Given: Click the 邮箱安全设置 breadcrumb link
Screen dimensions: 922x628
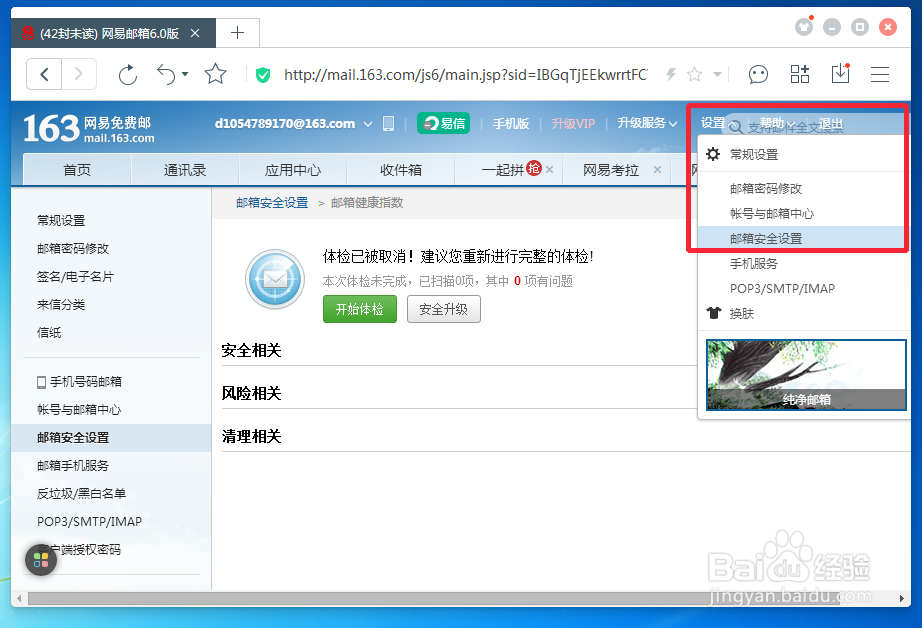Looking at the screenshot, I should click(272, 203).
